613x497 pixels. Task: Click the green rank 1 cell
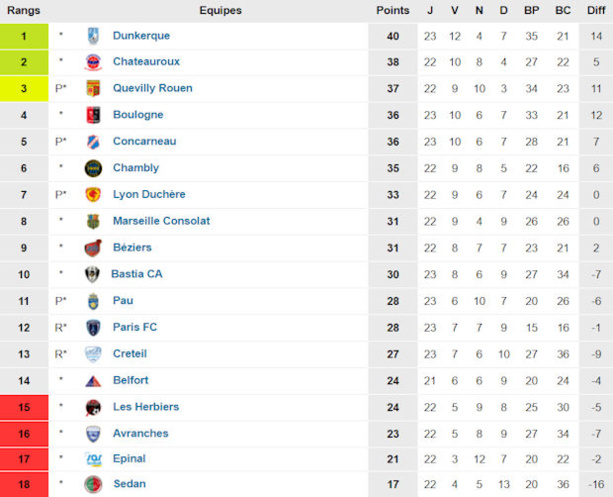click(x=24, y=36)
